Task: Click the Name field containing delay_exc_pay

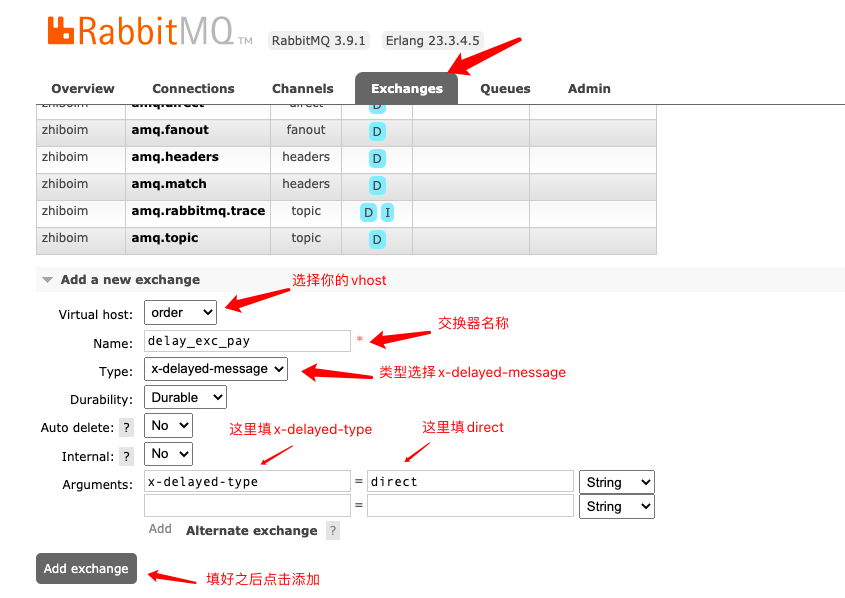Action: coord(247,341)
